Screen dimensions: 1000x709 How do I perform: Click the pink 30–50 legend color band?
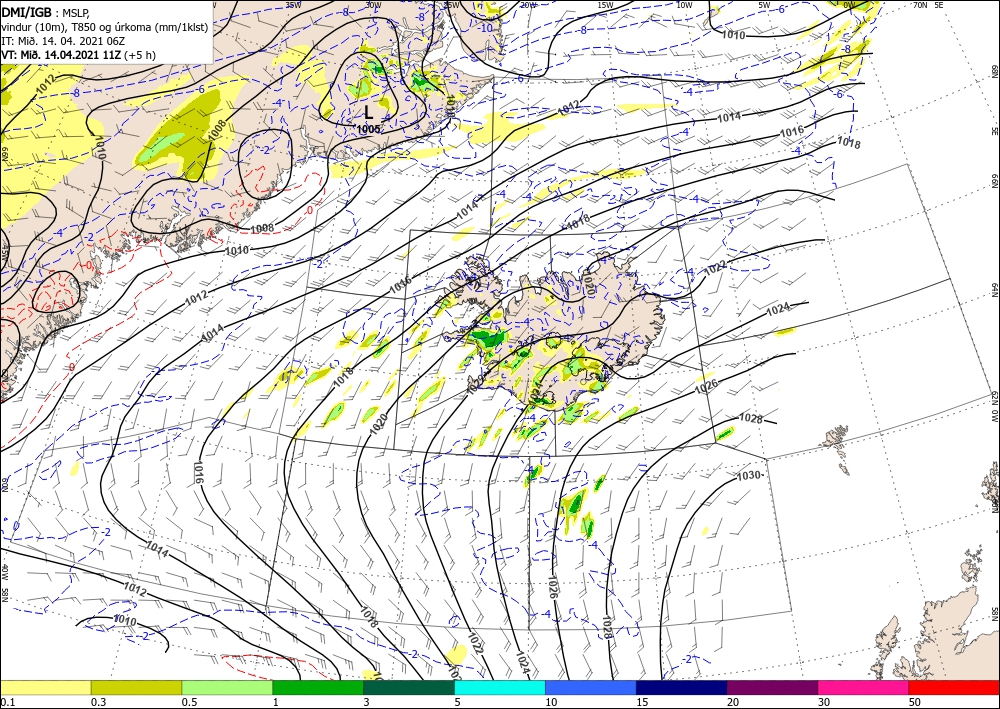click(864, 687)
